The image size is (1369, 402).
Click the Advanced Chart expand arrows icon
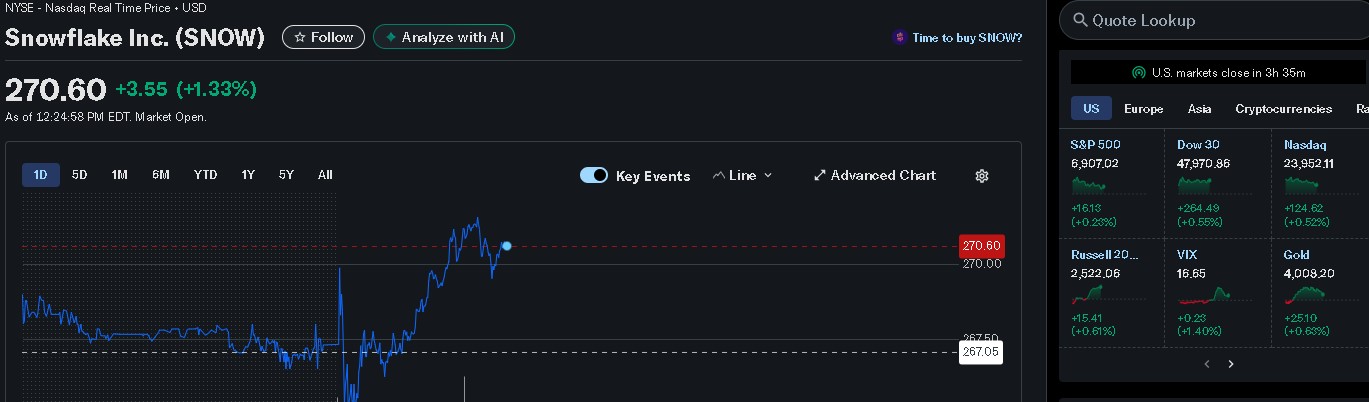coord(820,176)
